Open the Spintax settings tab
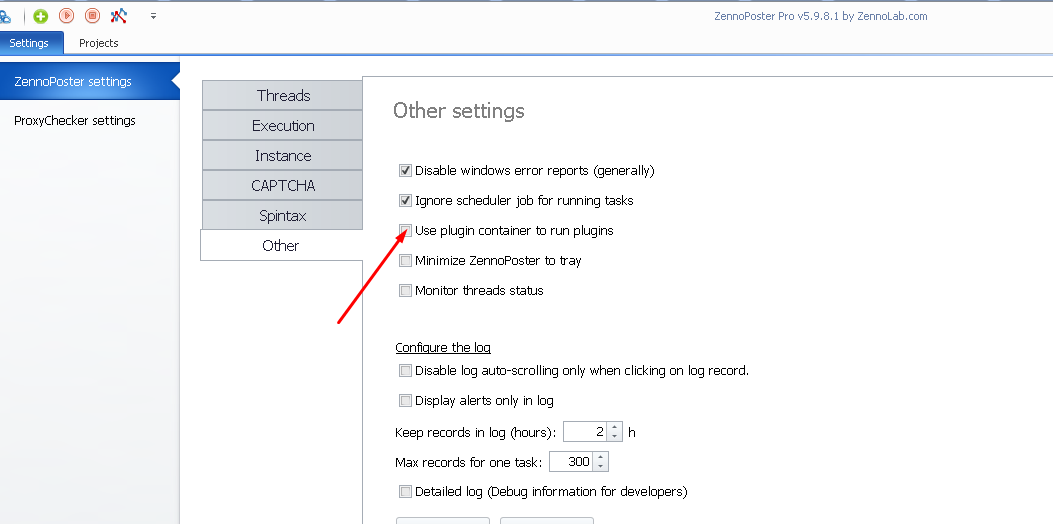 (283, 216)
